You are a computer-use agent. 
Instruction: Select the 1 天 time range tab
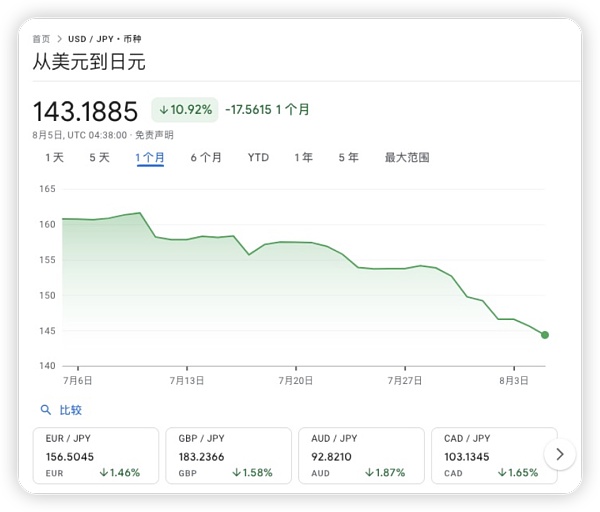click(x=54, y=158)
